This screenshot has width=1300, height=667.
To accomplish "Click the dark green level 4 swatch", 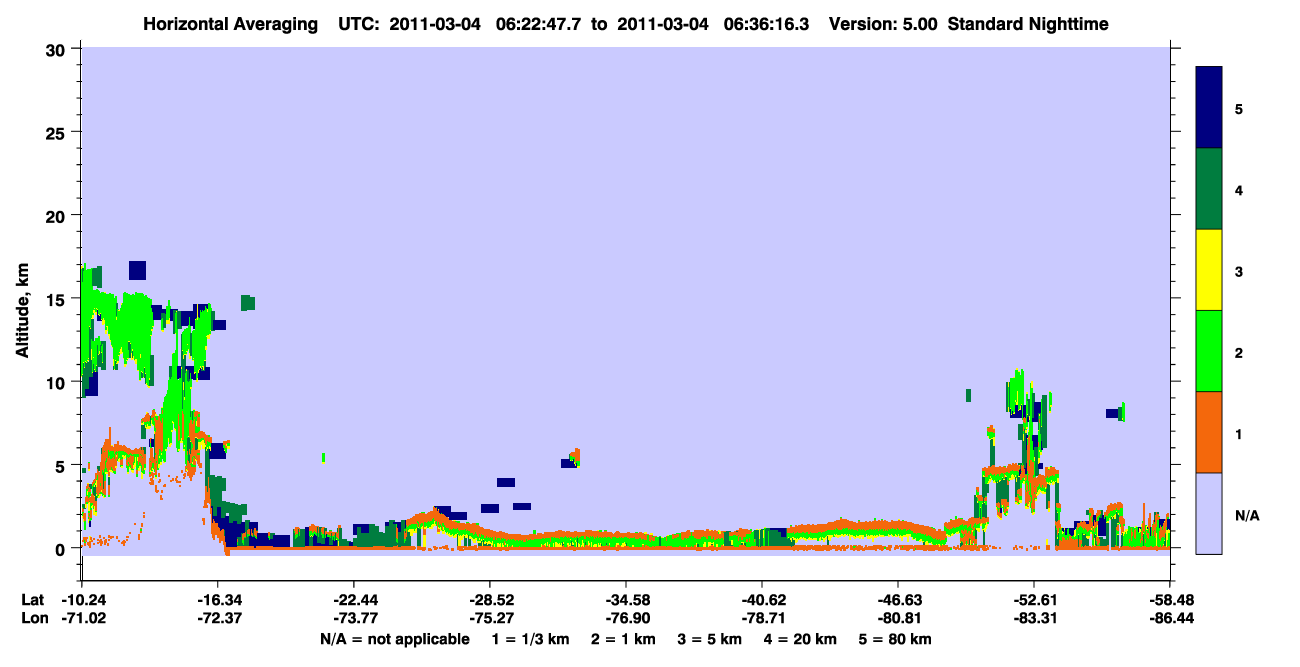I will 1209,189.
